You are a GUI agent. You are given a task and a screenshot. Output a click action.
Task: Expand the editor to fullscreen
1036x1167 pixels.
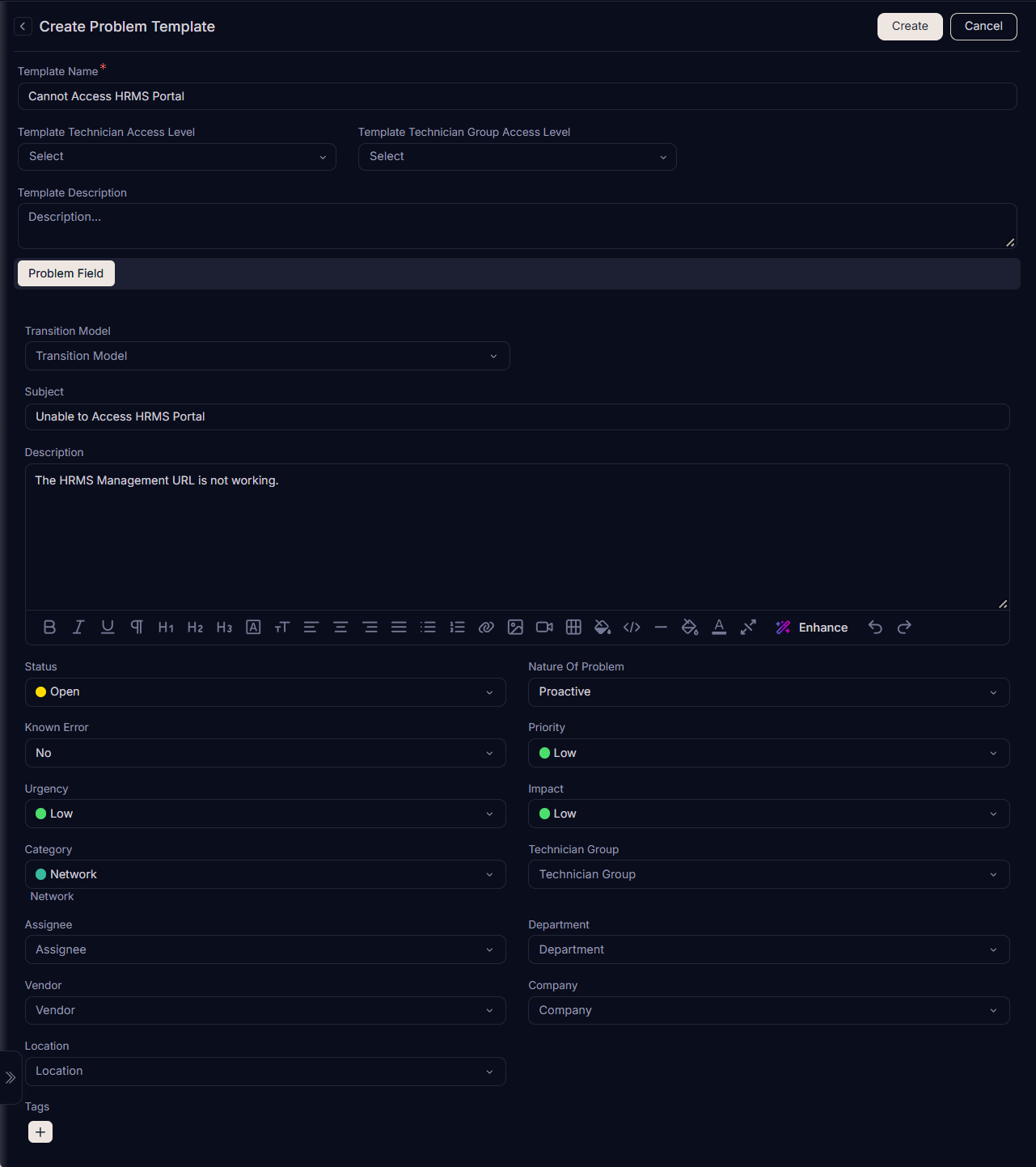[748, 628]
